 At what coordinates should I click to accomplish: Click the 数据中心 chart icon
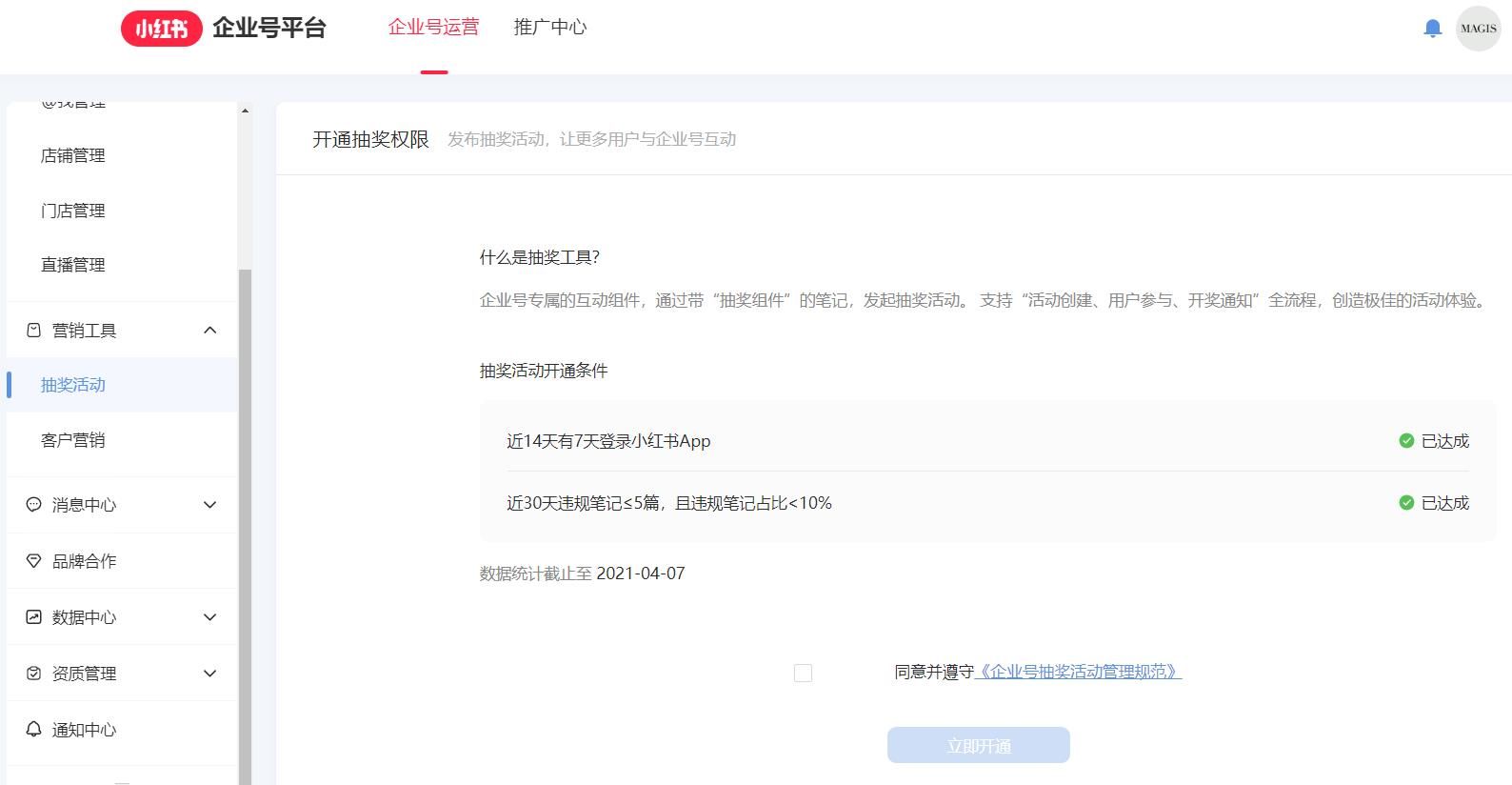pos(34,617)
